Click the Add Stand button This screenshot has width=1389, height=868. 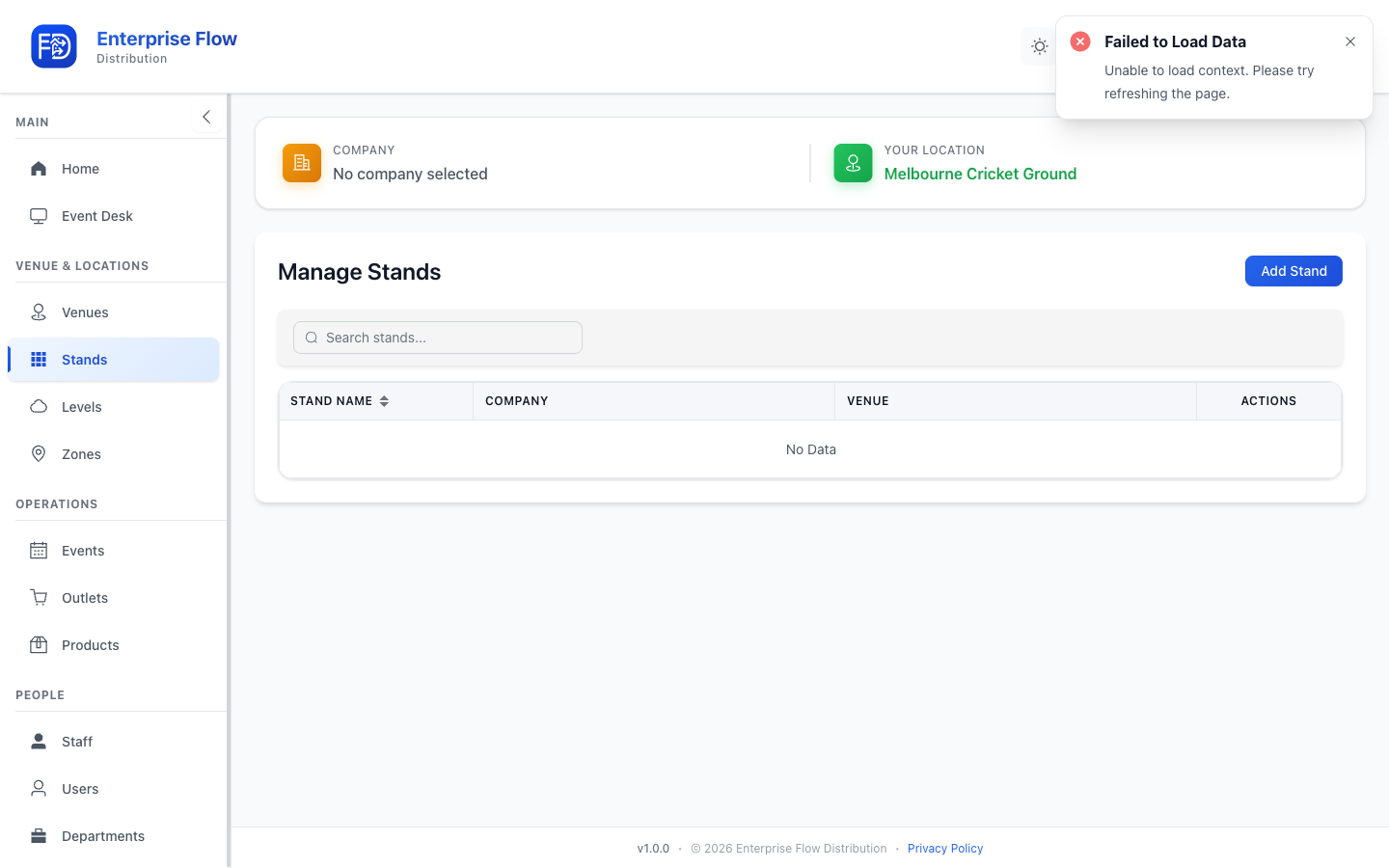(1294, 271)
